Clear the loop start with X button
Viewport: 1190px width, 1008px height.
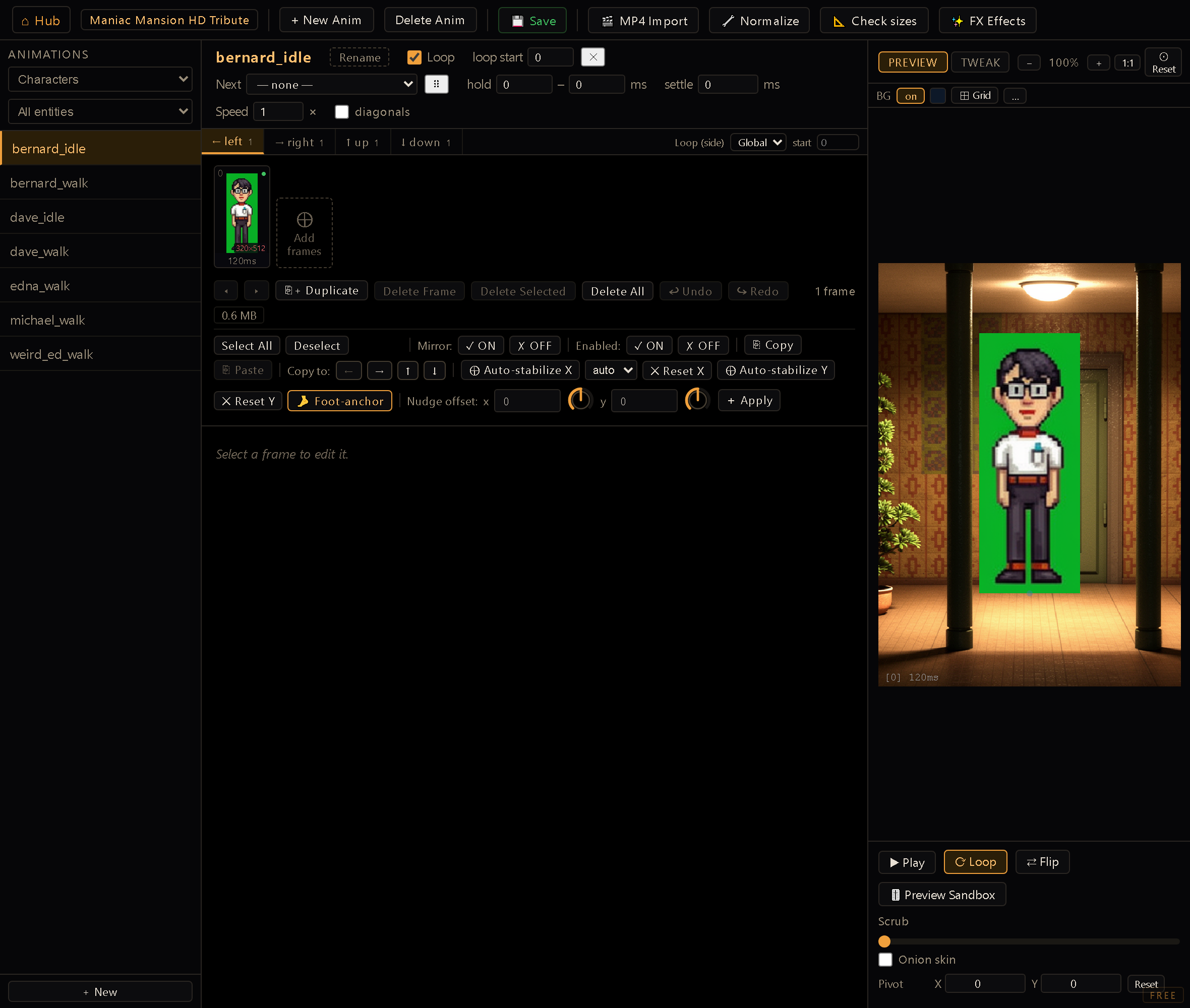(x=592, y=57)
